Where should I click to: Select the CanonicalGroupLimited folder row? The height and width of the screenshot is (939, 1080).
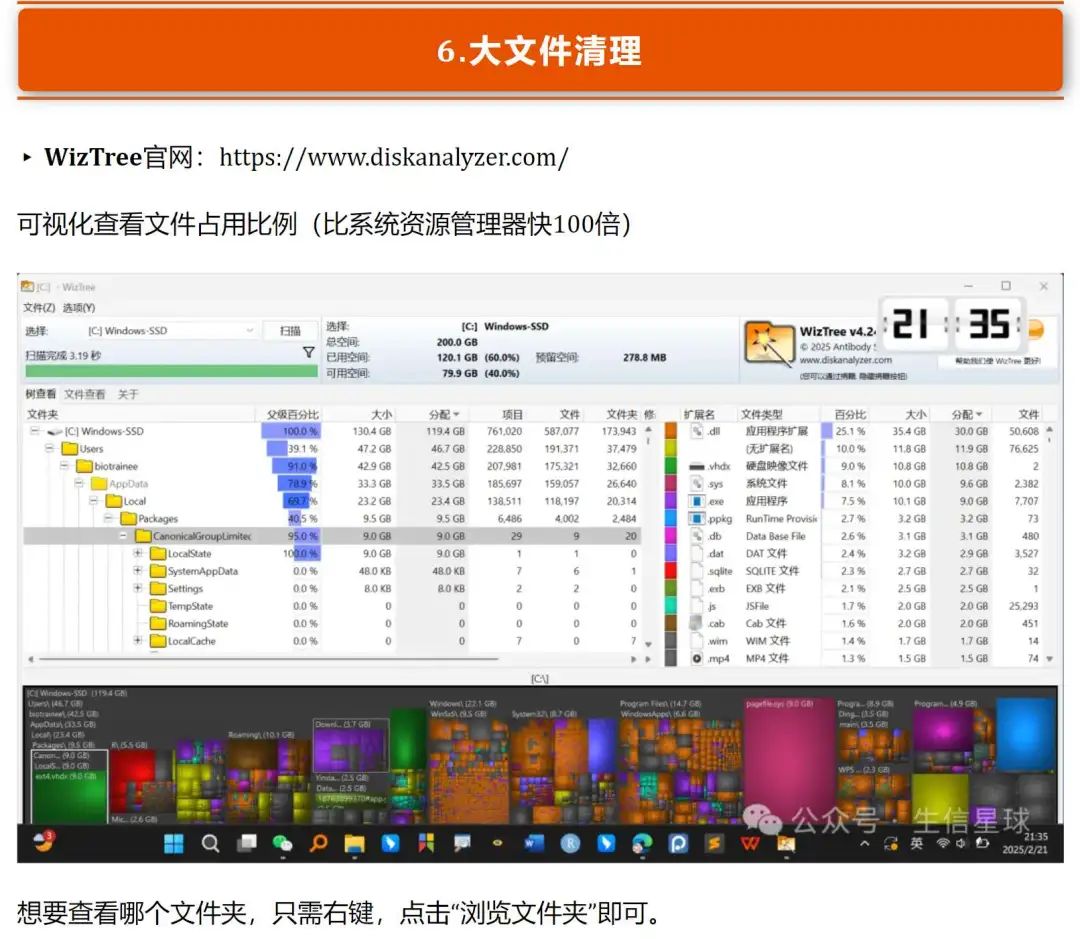[x=331, y=536]
